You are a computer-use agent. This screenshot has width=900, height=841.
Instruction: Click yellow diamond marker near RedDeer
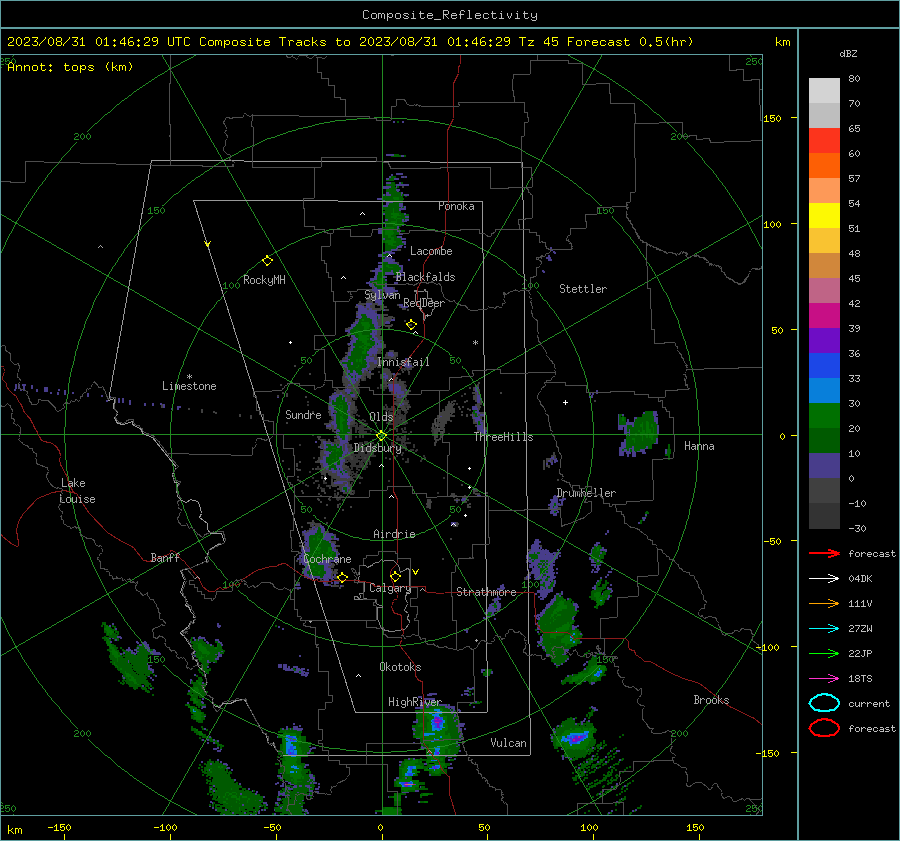pyautogui.click(x=411, y=324)
